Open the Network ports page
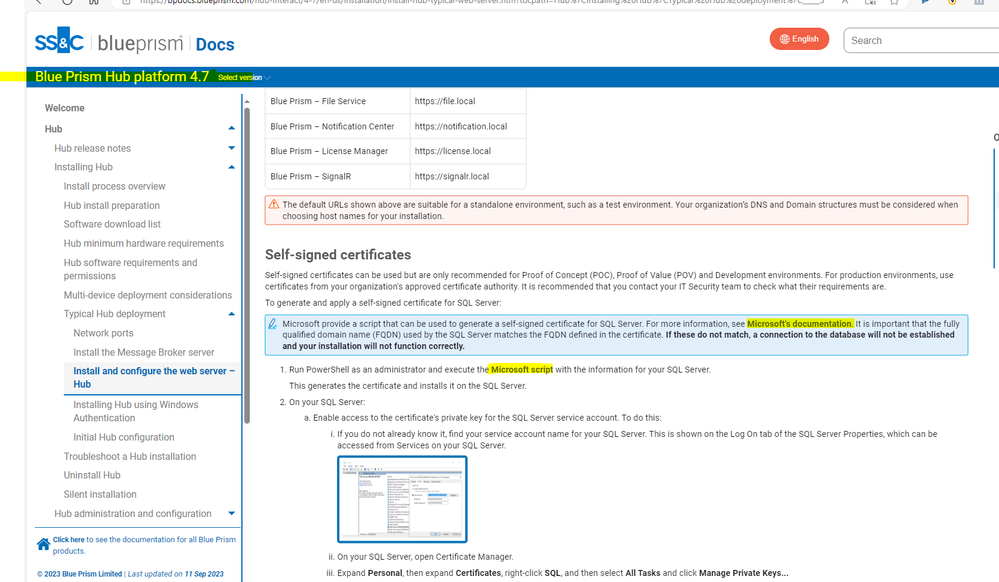 point(103,333)
